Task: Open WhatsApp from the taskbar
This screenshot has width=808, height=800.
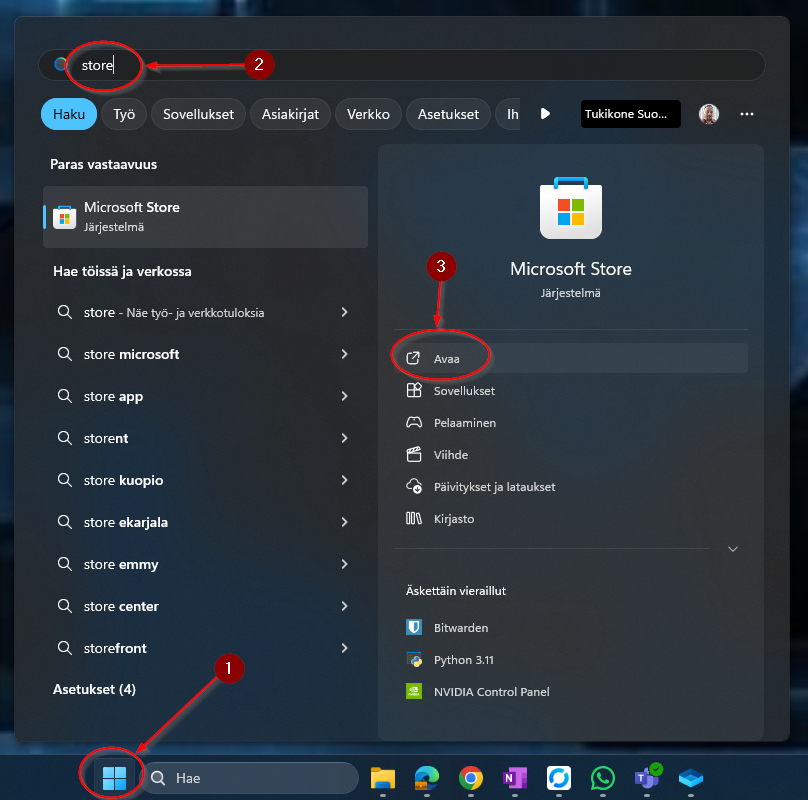Action: coord(602,778)
